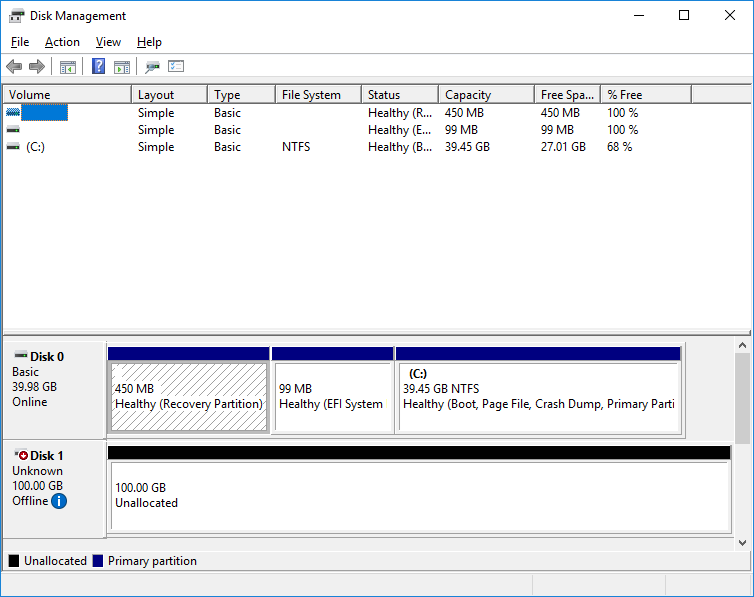The width and height of the screenshot is (754, 597).
Task: Close the Disk Management window
Action: (x=729, y=15)
